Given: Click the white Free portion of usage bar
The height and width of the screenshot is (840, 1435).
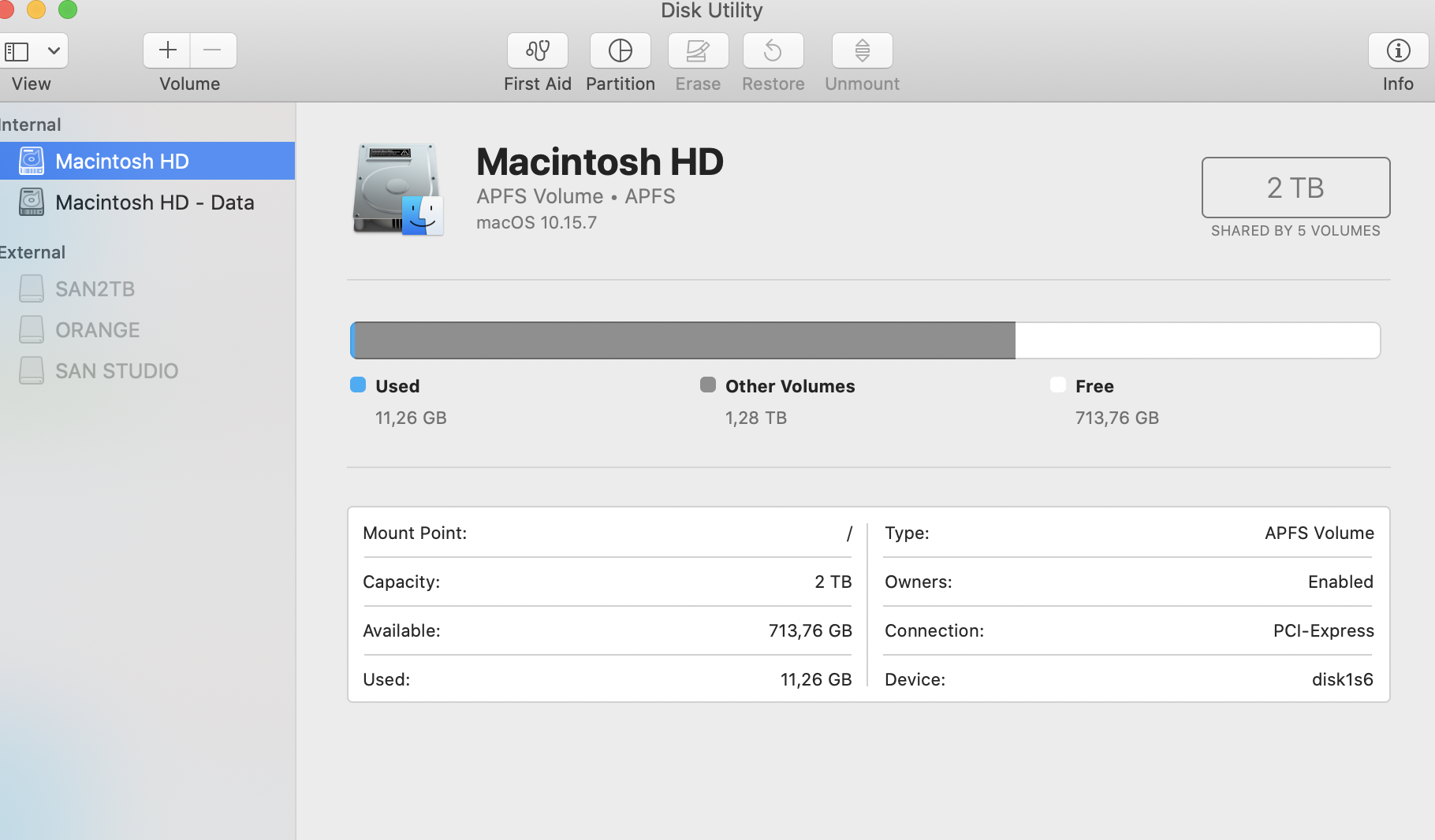Looking at the screenshot, I should (1198, 340).
